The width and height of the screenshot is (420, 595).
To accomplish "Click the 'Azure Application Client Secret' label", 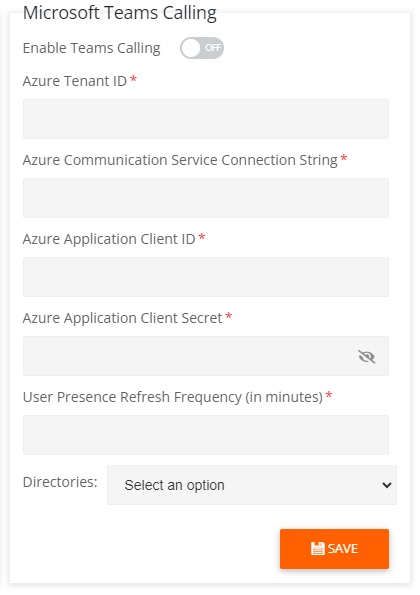I will (123, 318).
